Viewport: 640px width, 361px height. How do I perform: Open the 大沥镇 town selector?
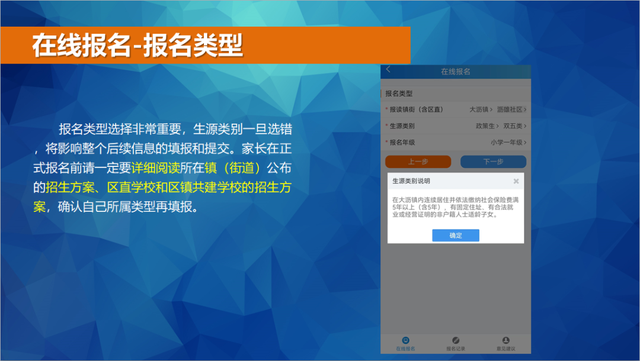481,109
